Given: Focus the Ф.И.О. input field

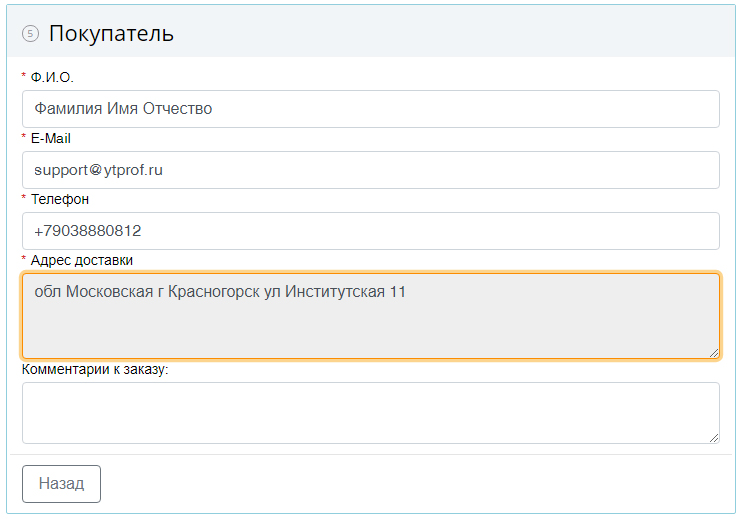Looking at the screenshot, I should coord(371,109).
